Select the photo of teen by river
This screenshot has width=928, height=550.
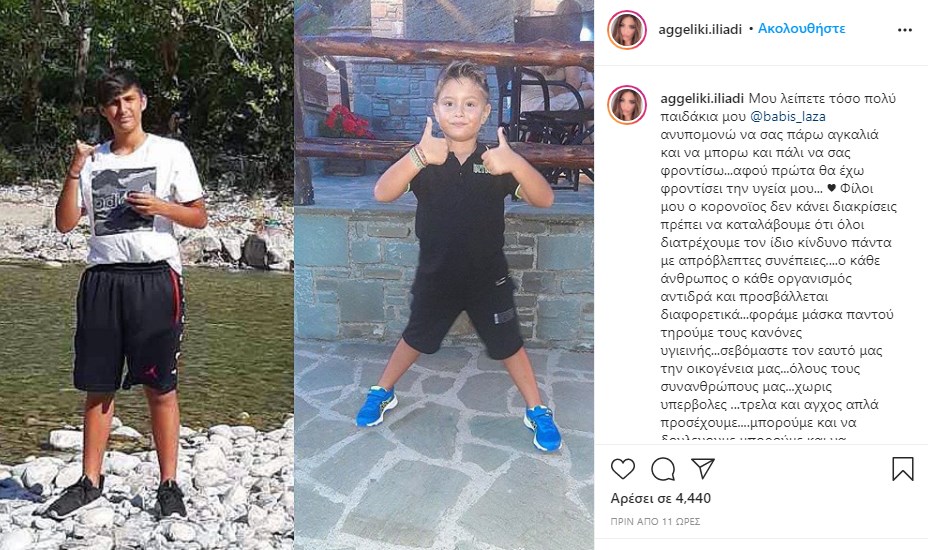pyautogui.click(x=147, y=275)
